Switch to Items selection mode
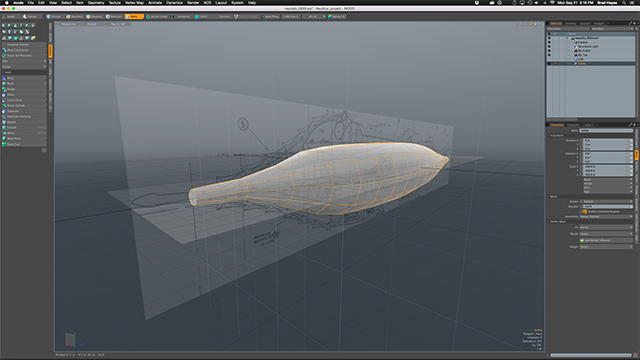 click(x=134, y=17)
